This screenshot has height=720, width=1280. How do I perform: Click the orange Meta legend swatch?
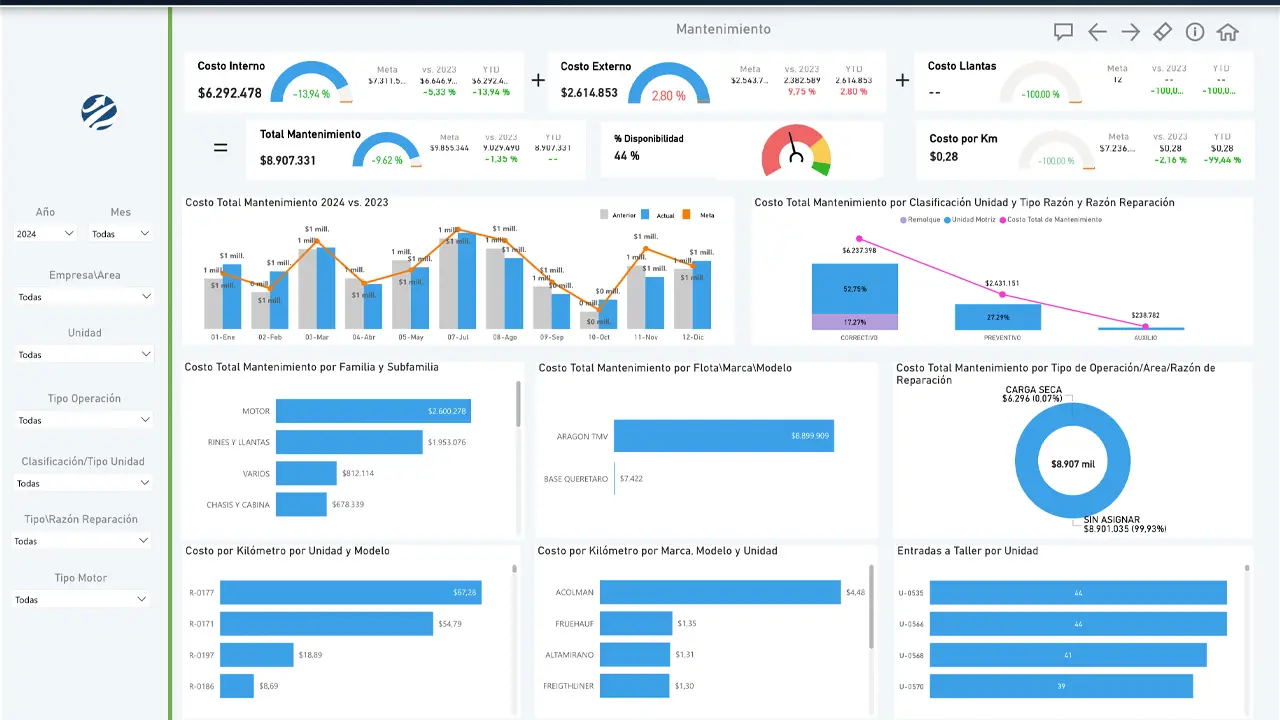point(687,214)
